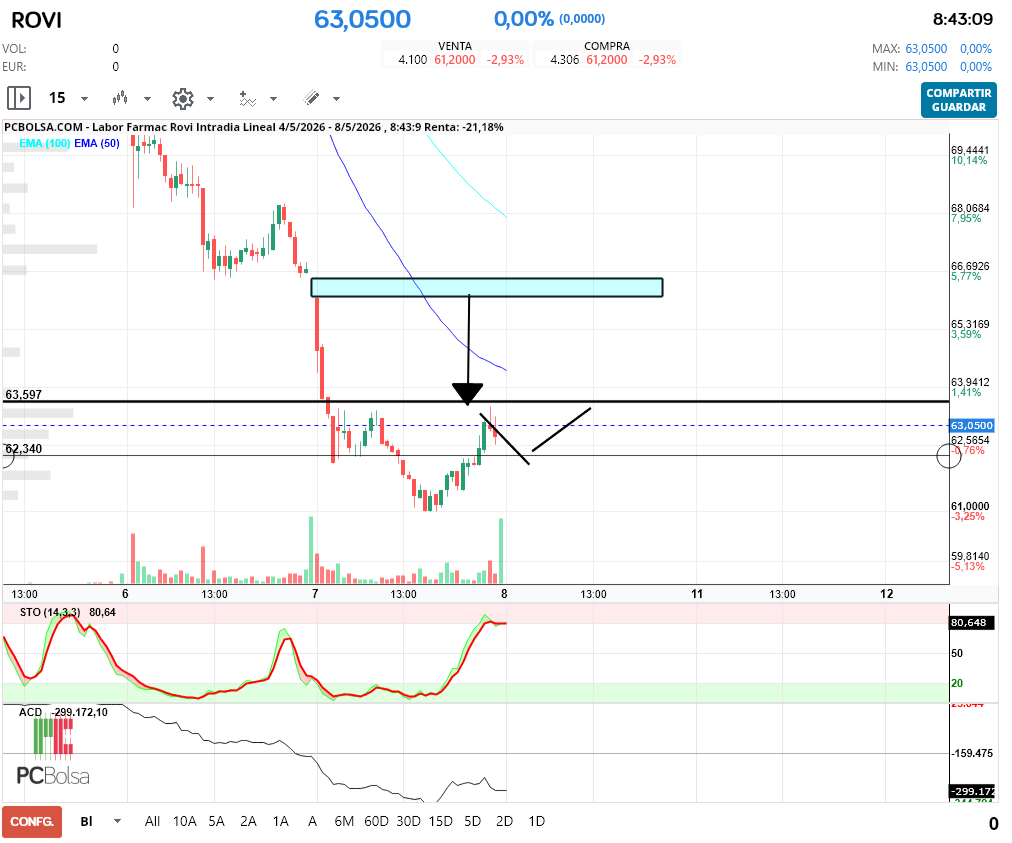
Task: Click the 0,00% change header
Action: click(523, 19)
